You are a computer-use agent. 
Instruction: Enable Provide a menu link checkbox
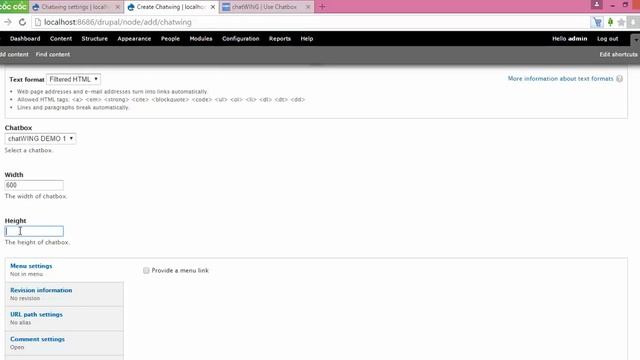click(146, 271)
